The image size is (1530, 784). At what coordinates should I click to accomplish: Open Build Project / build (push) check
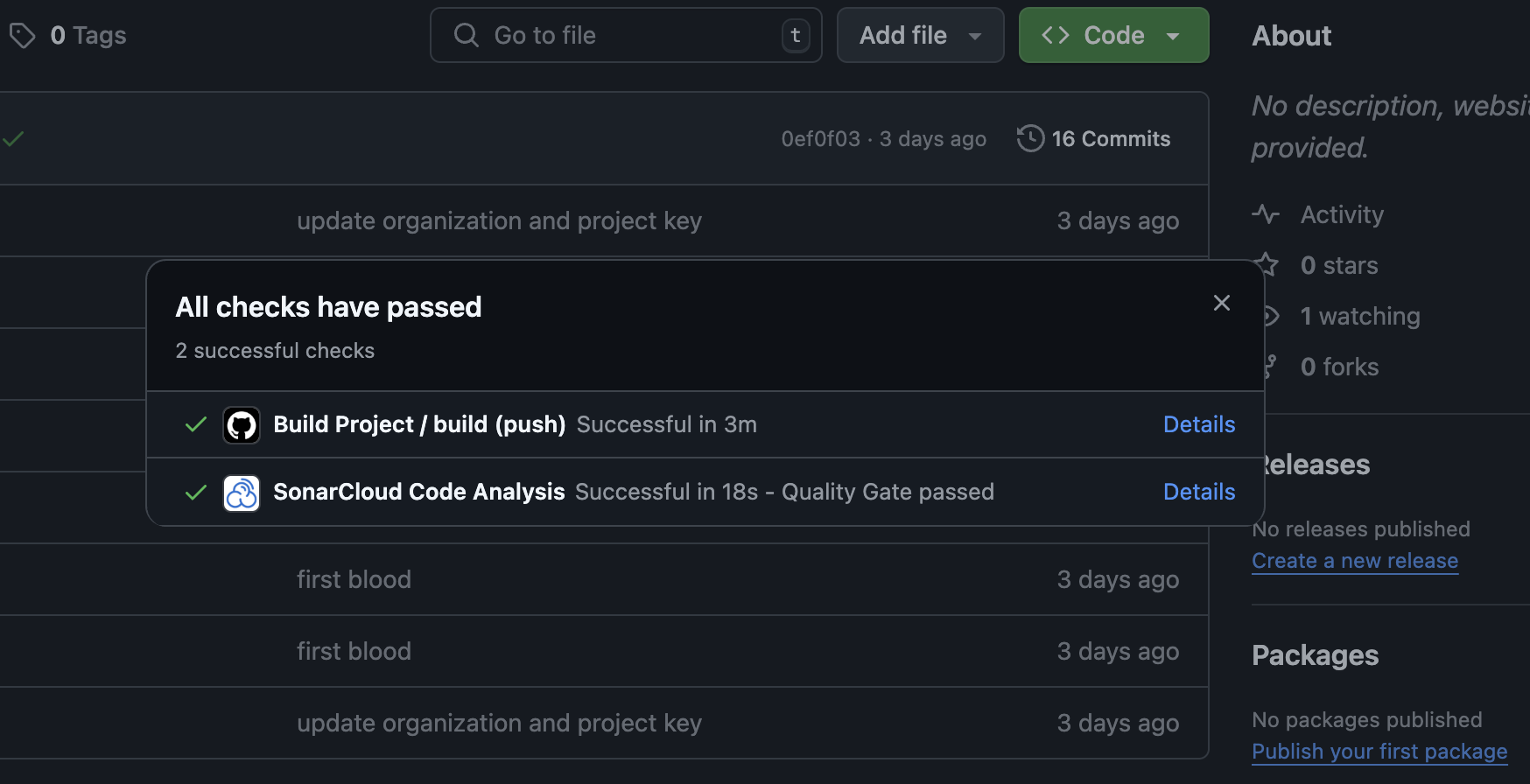click(419, 424)
